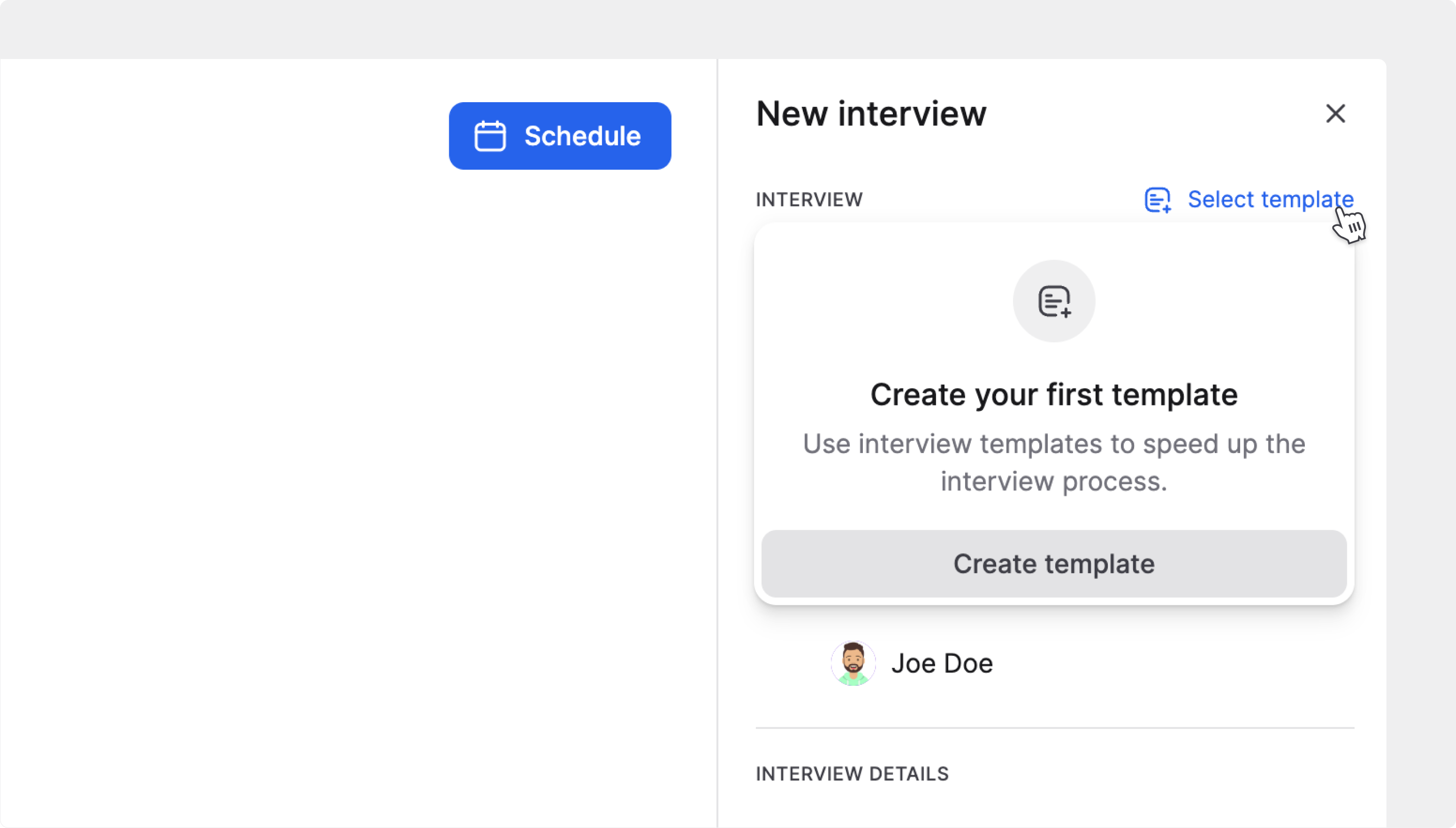Click the template icon beside Select template
The image size is (1456, 828).
coord(1157,200)
